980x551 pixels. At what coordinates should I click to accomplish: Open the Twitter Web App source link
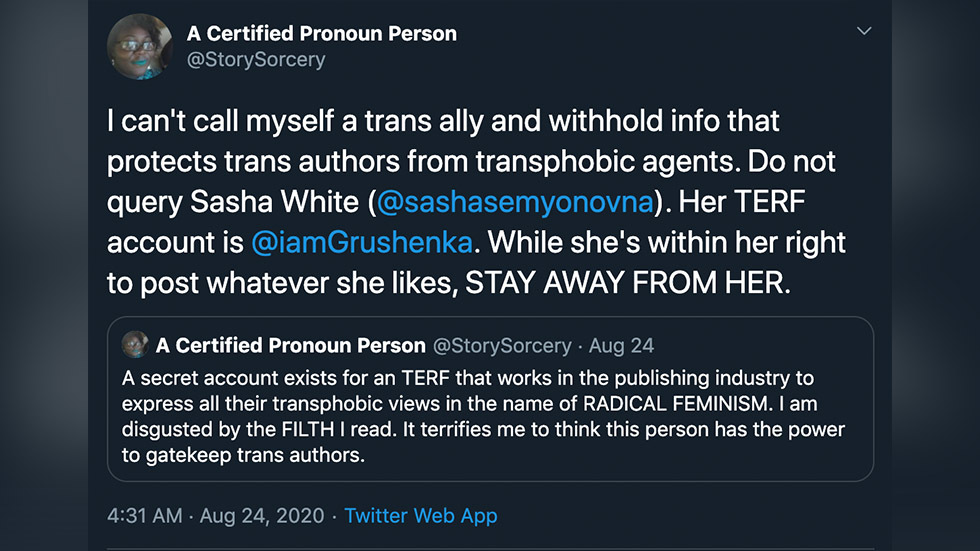(421, 515)
